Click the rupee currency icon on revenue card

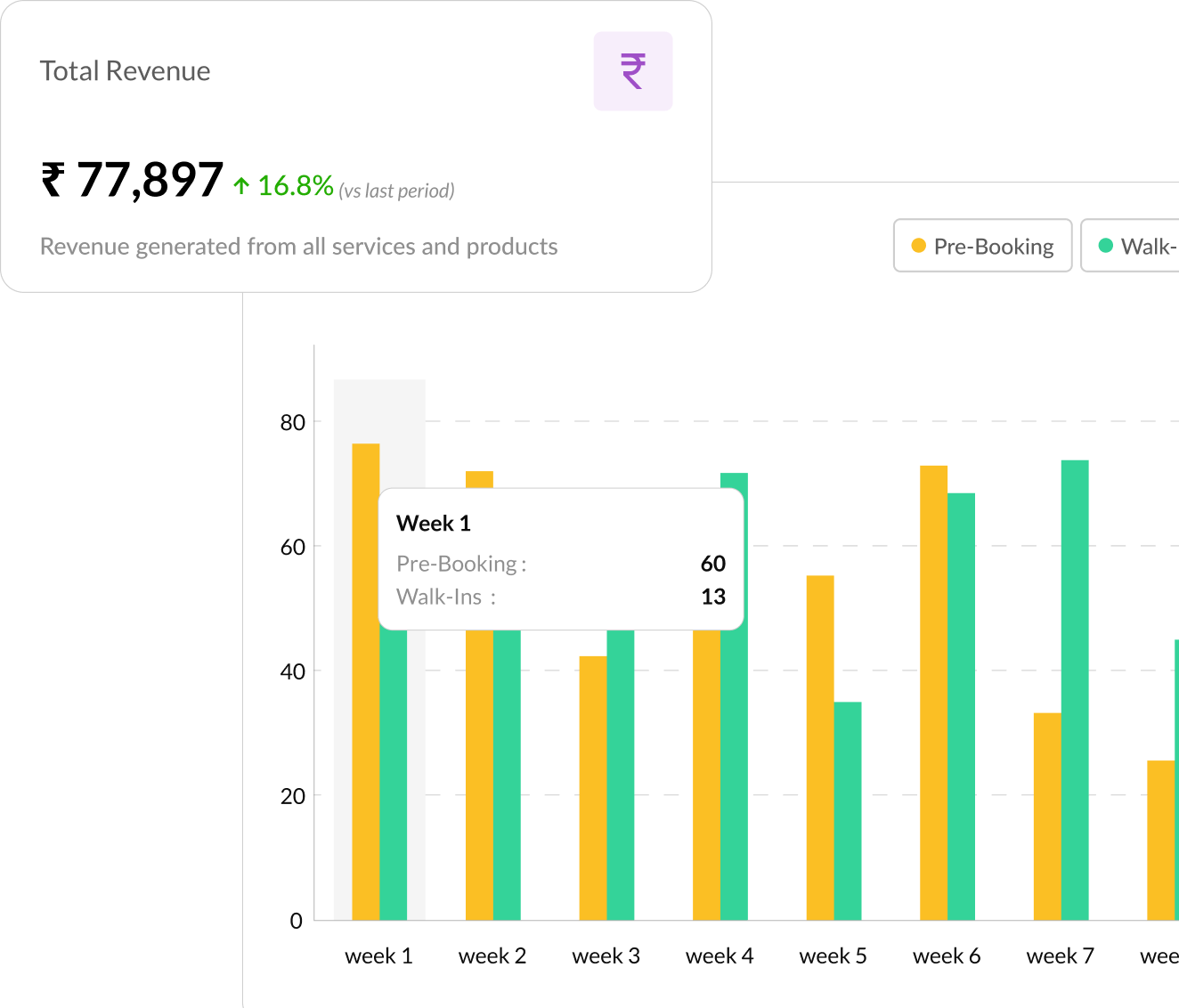[x=632, y=70]
